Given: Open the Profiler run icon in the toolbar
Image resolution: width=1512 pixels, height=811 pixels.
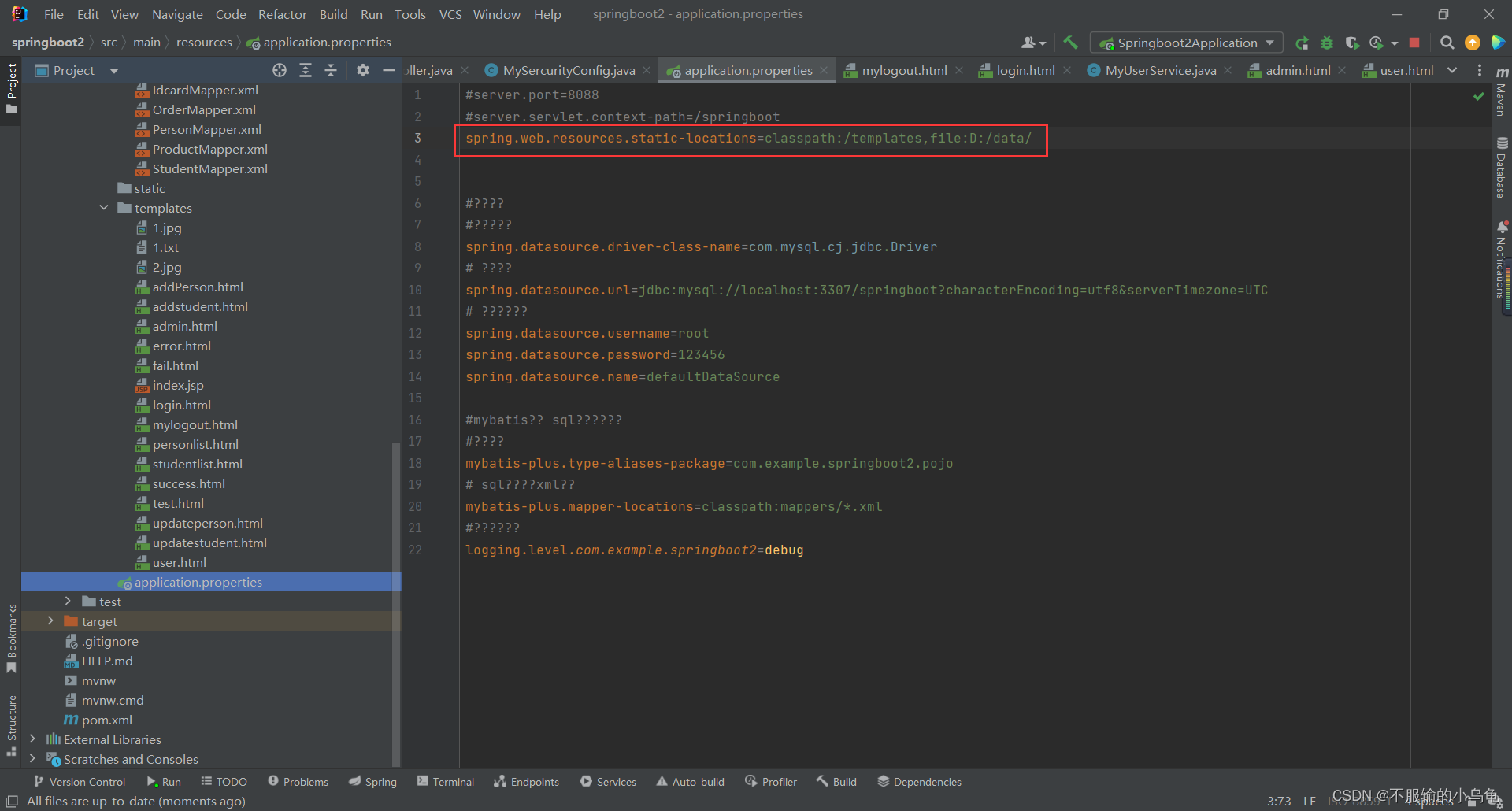Looking at the screenshot, I should [x=1377, y=43].
